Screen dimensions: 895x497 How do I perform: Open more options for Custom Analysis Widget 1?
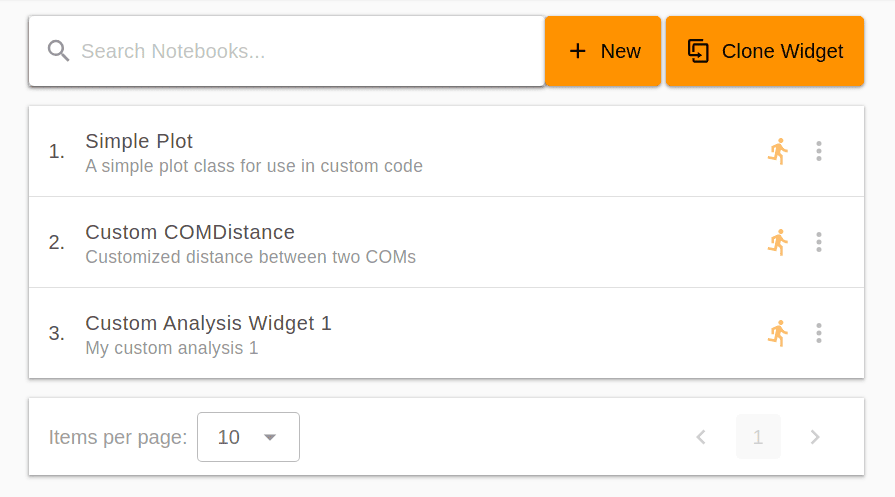click(x=819, y=333)
